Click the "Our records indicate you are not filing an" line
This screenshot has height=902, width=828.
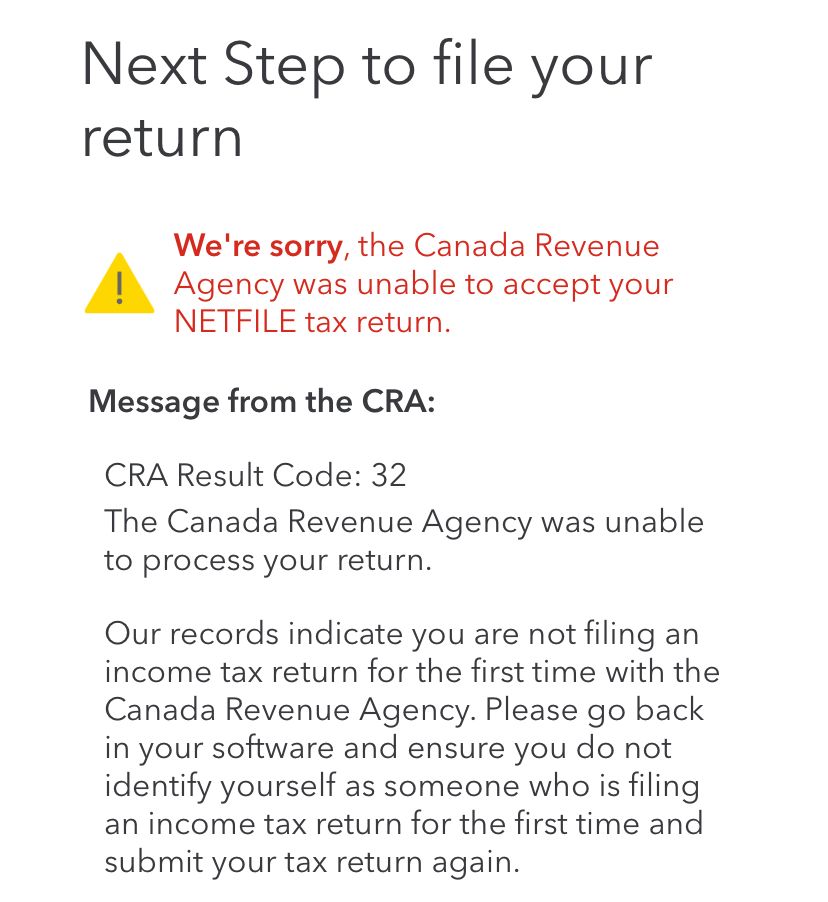pyautogui.click(x=402, y=634)
